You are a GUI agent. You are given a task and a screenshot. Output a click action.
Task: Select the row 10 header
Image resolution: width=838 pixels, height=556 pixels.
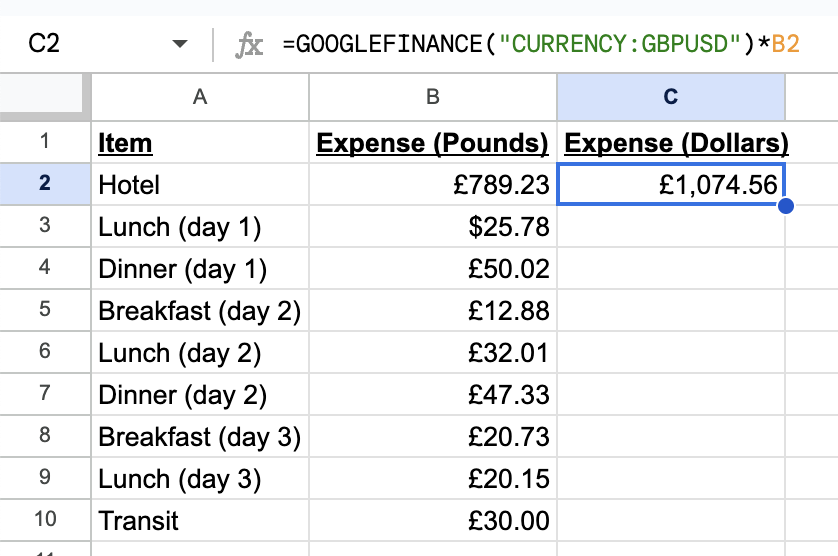[x=45, y=520]
